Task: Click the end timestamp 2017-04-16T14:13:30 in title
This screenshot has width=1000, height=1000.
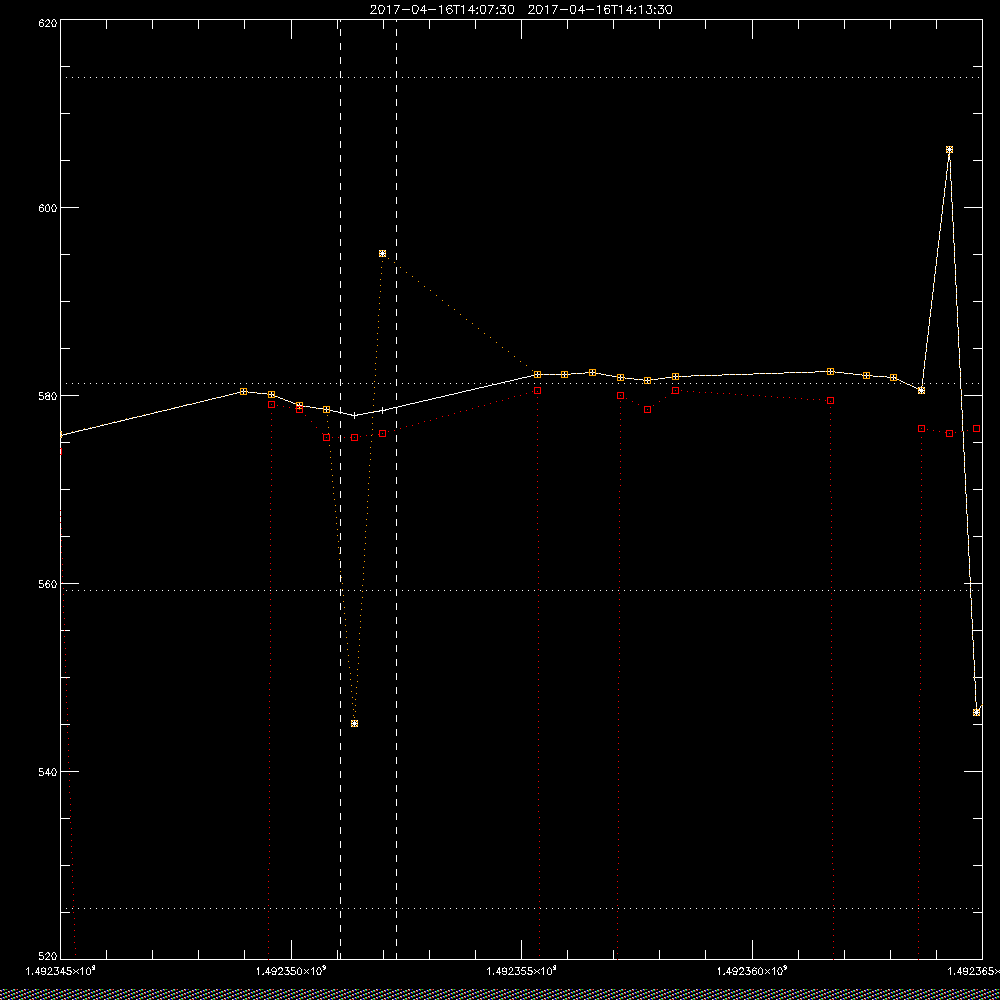Action: click(x=600, y=10)
